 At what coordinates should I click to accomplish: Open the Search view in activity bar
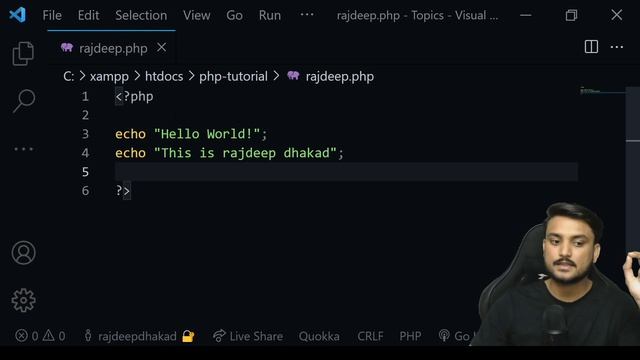24,101
